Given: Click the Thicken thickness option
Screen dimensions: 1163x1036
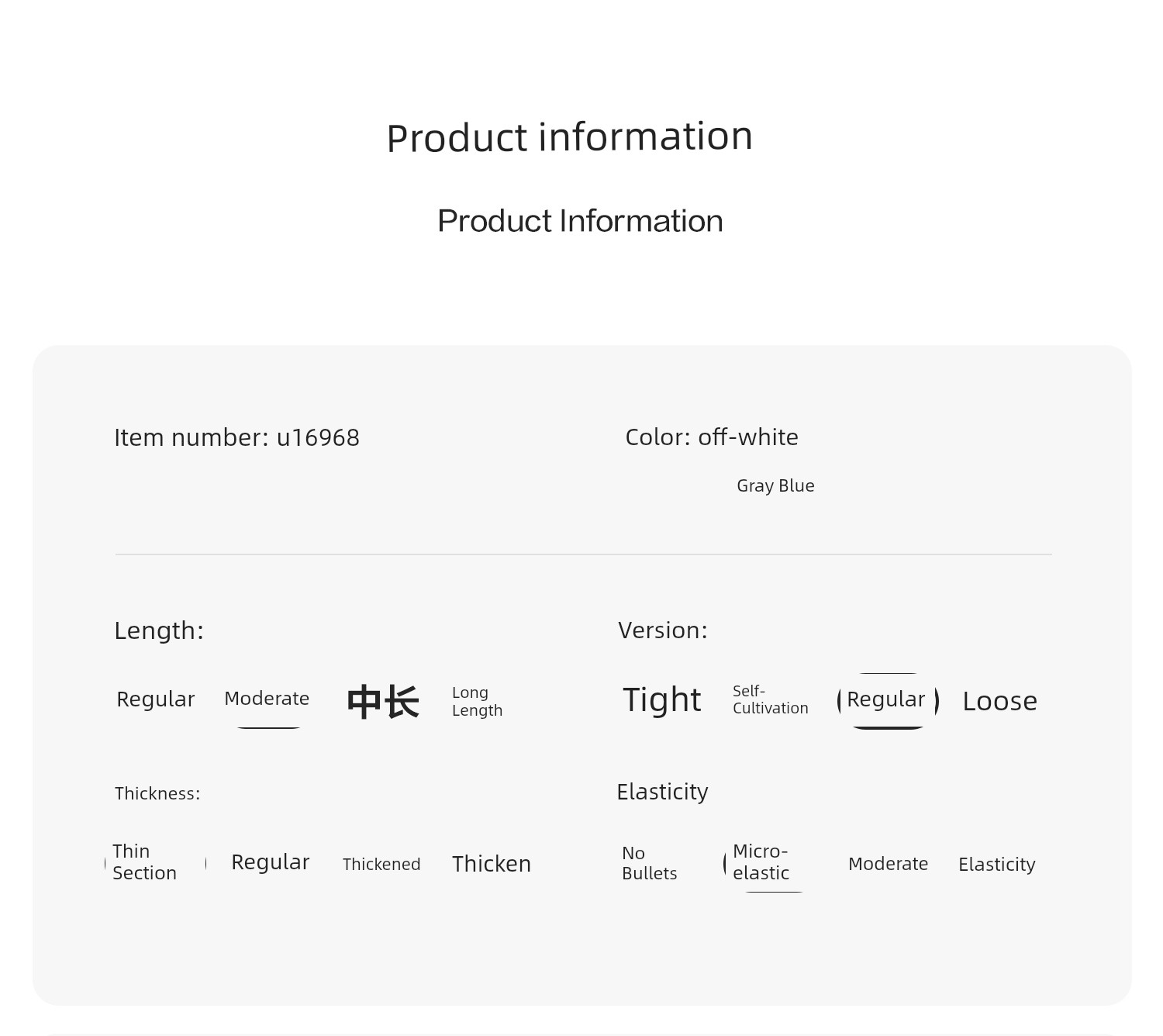Looking at the screenshot, I should 492,864.
